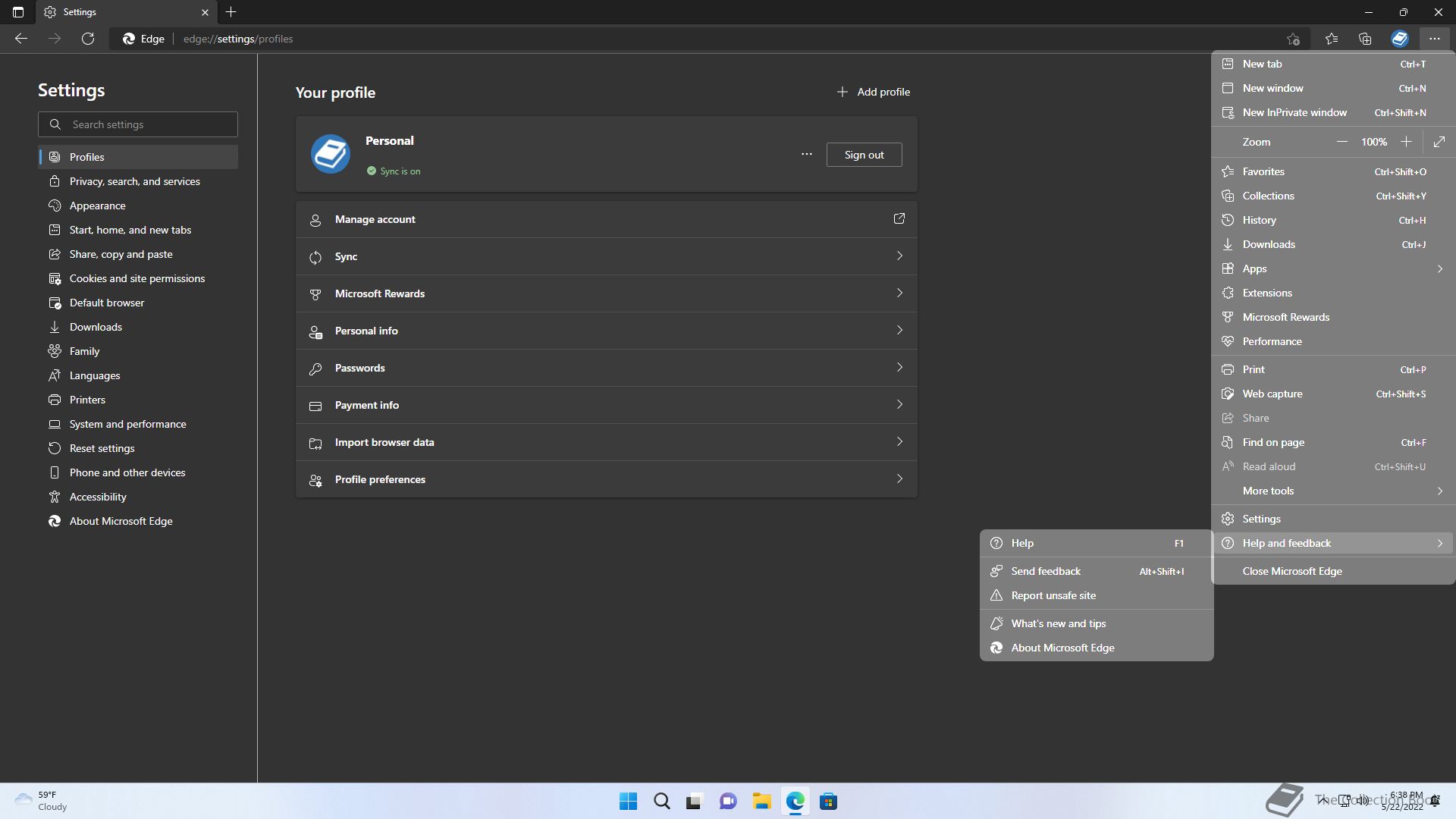Open the Favorites toolbar icon
The image size is (1456, 819).
coord(1332,39)
